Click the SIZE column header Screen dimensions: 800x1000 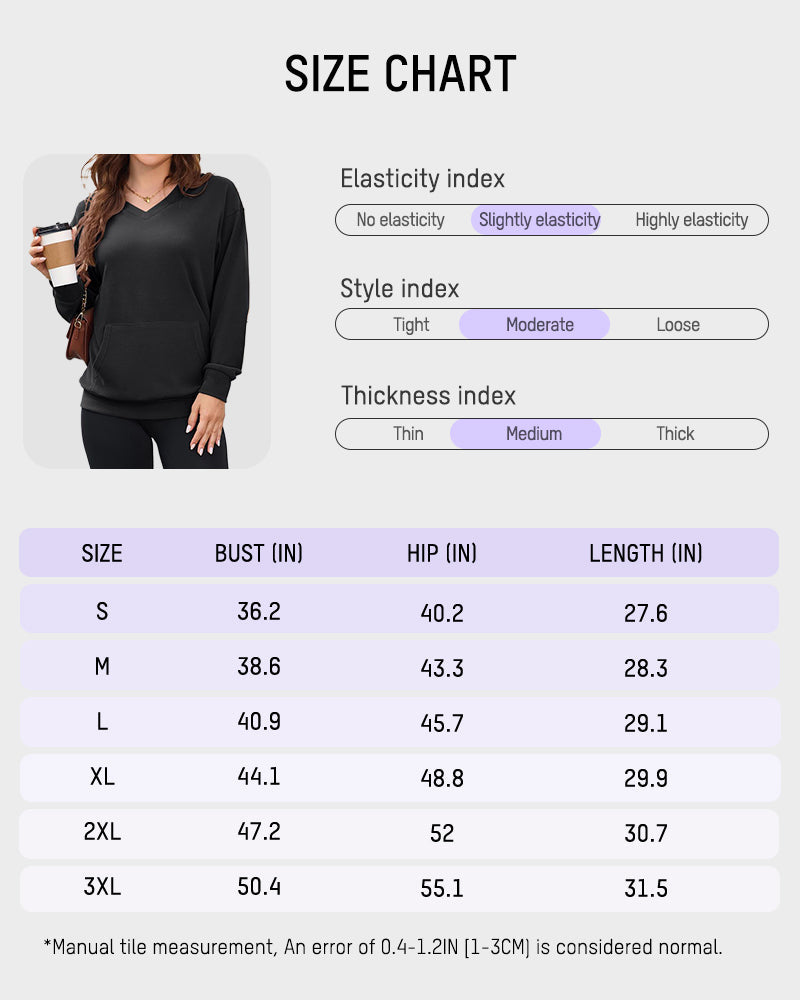pyautogui.click(x=102, y=553)
